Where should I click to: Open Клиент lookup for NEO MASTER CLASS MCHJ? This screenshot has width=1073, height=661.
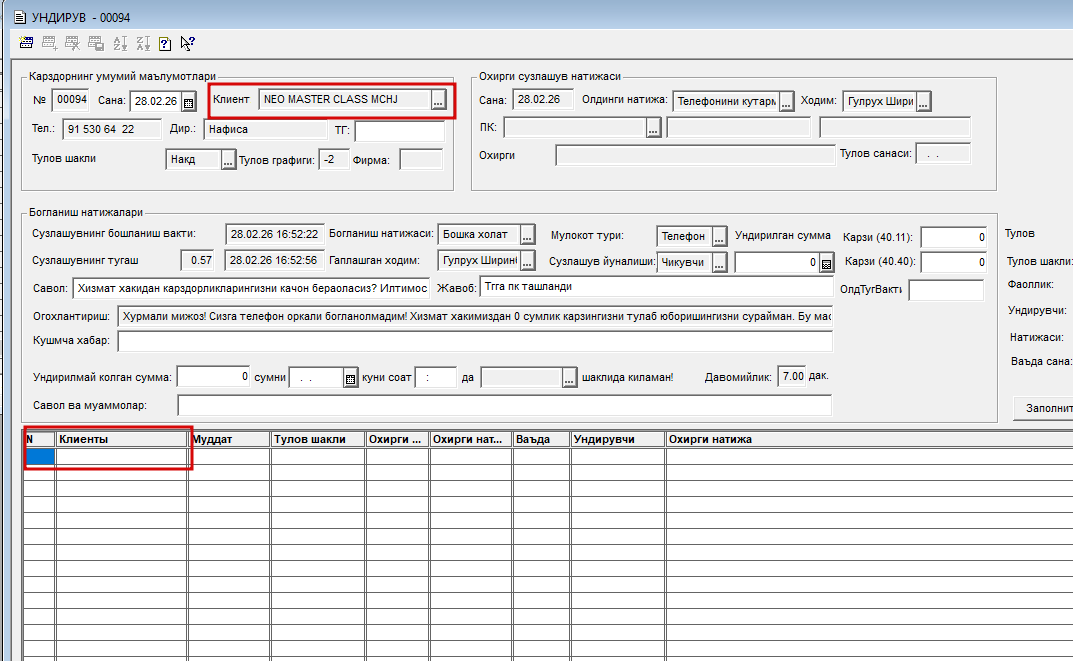[x=438, y=101]
